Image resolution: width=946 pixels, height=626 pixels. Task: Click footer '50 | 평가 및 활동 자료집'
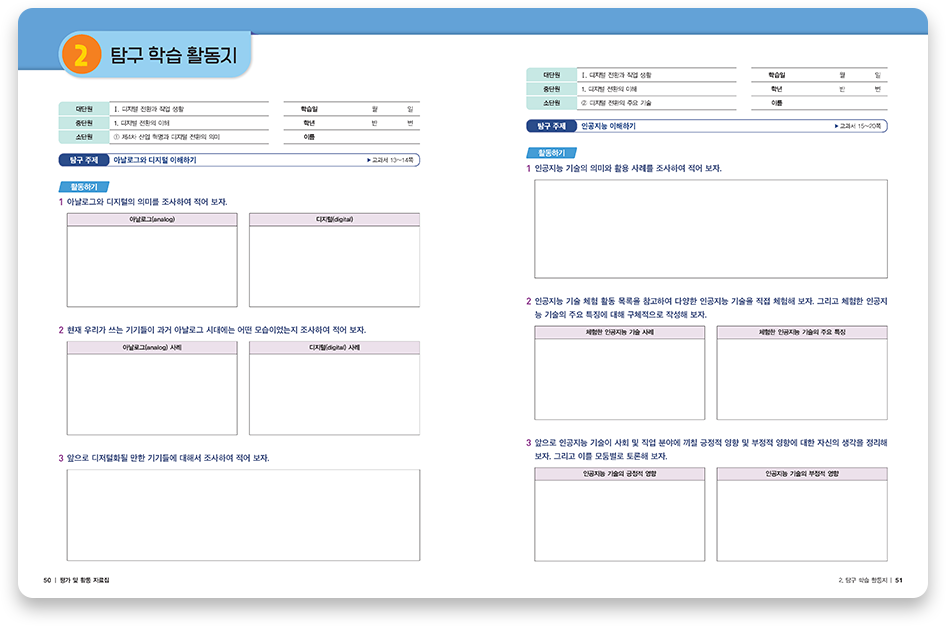[x=76, y=580]
